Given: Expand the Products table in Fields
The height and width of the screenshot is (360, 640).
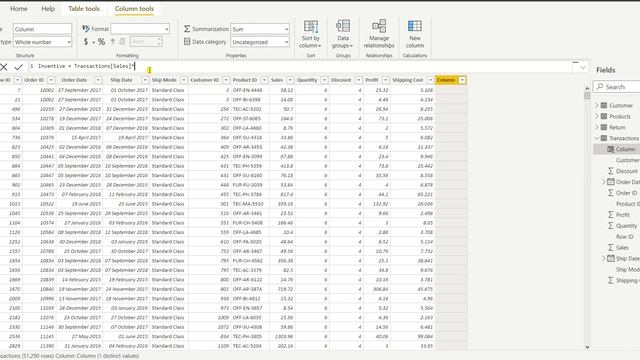Looking at the screenshot, I should click(x=597, y=116).
